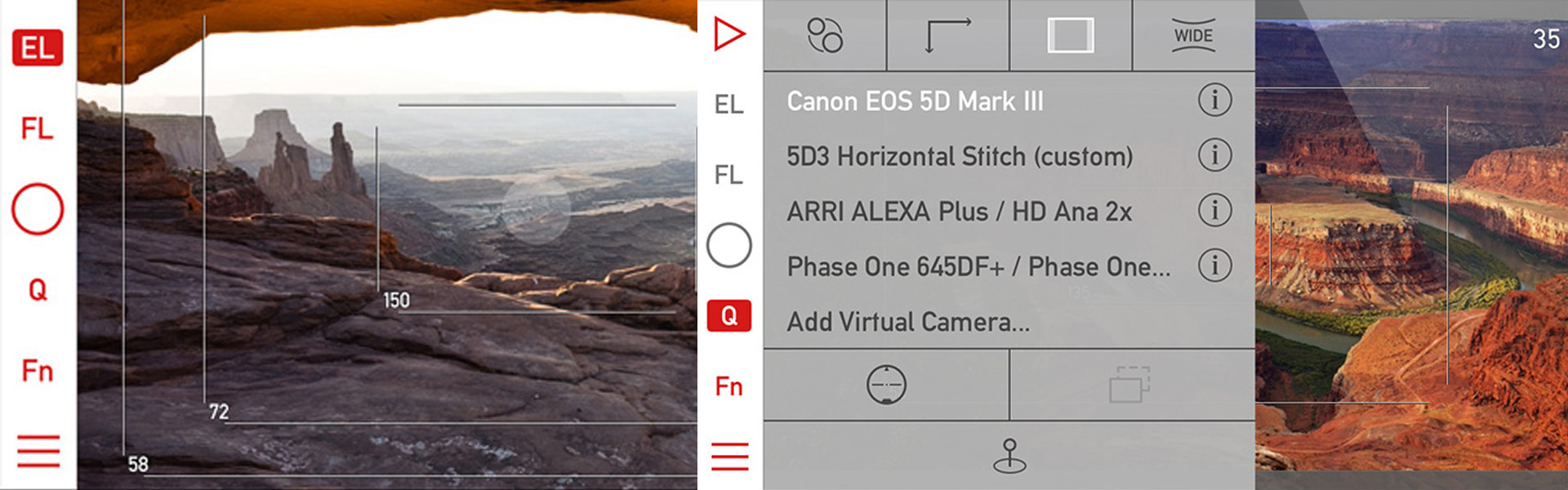This screenshot has height=490, width=1568.
Task: Tap the rectangle frame mask icon
Action: (x=1071, y=35)
